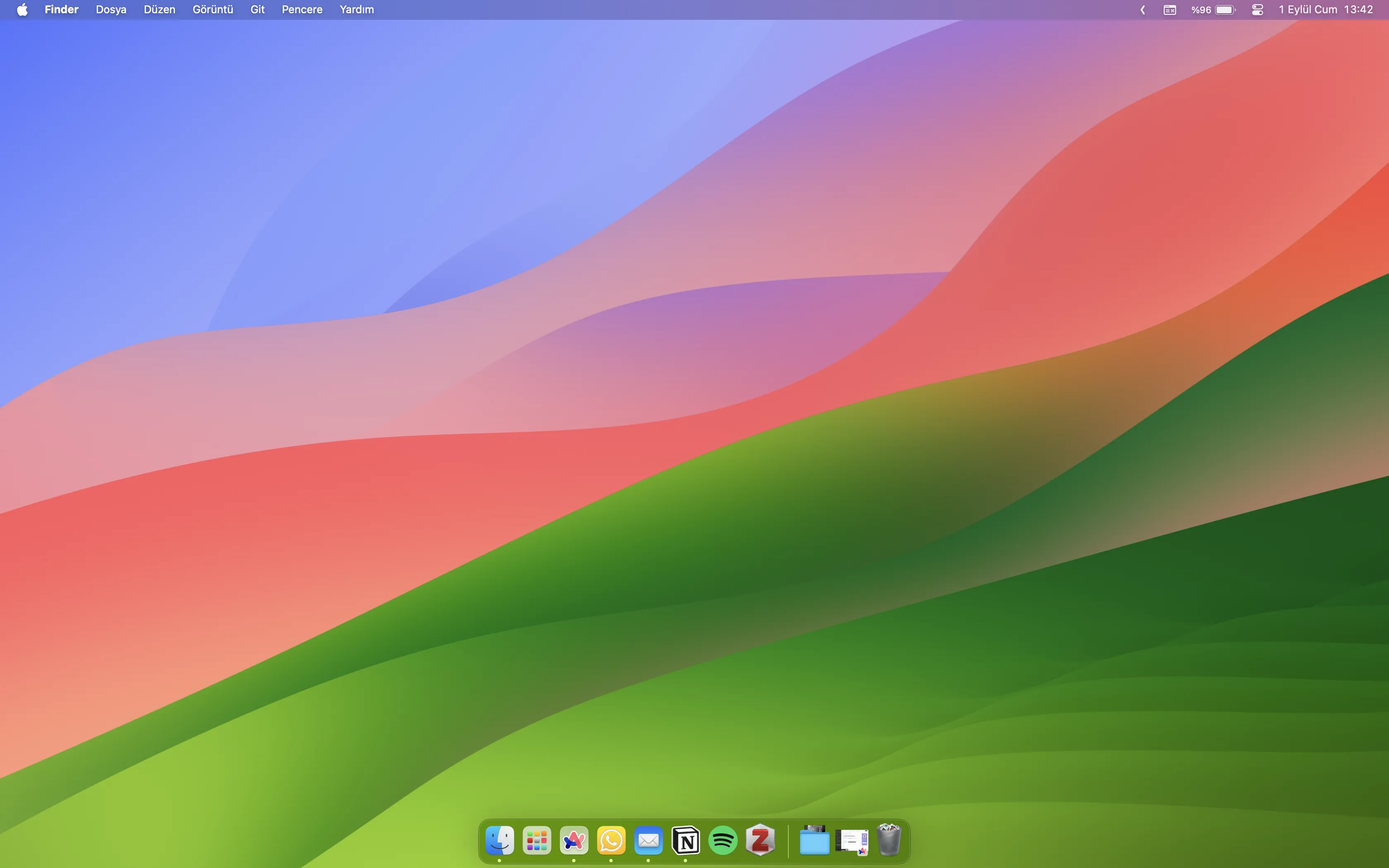Image resolution: width=1389 pixels, height=868 pixels.
Task: Open the yellow WhatsApp icon in the Dock
Action: (x=611, y=840)
